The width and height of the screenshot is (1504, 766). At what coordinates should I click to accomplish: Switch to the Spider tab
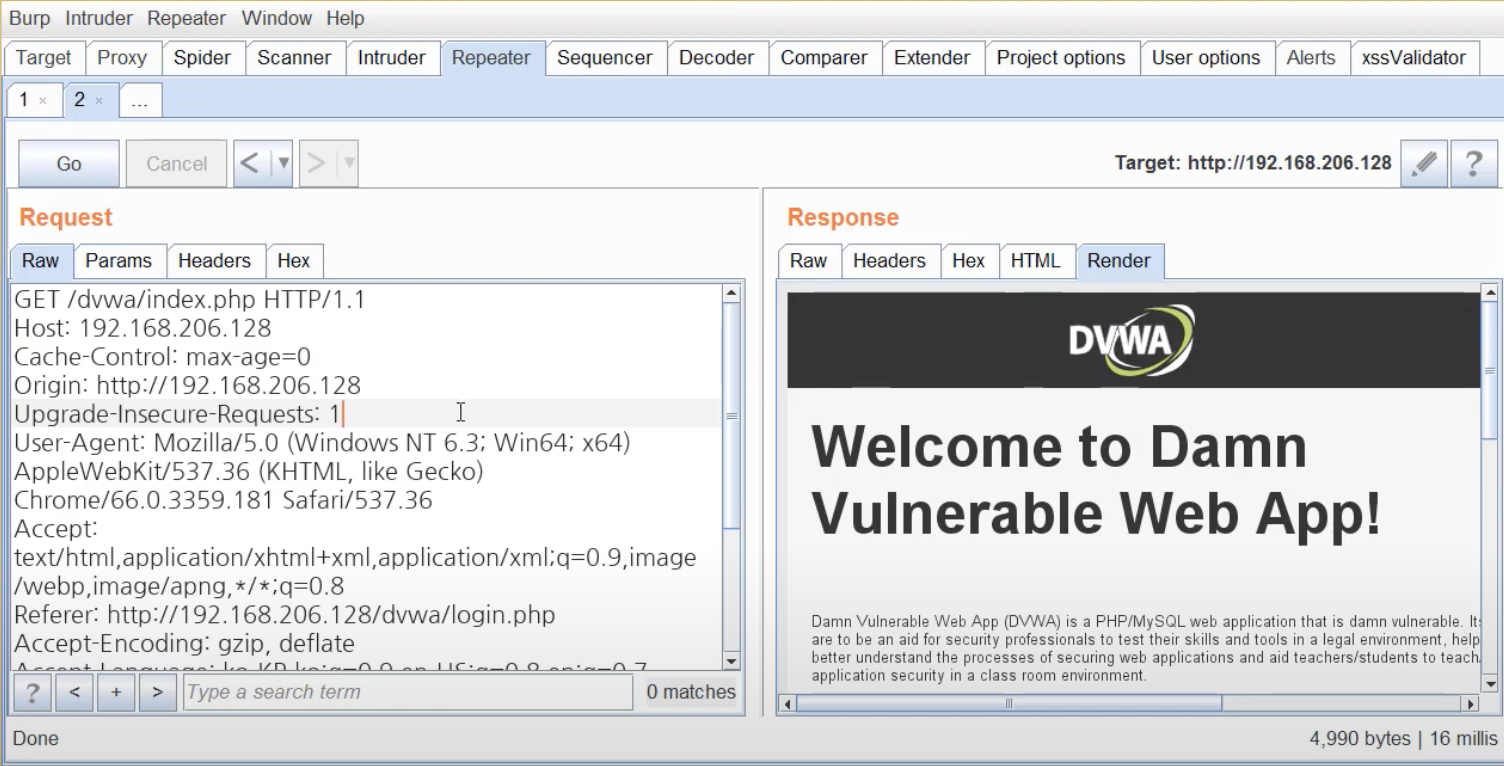tap(202, 58)
